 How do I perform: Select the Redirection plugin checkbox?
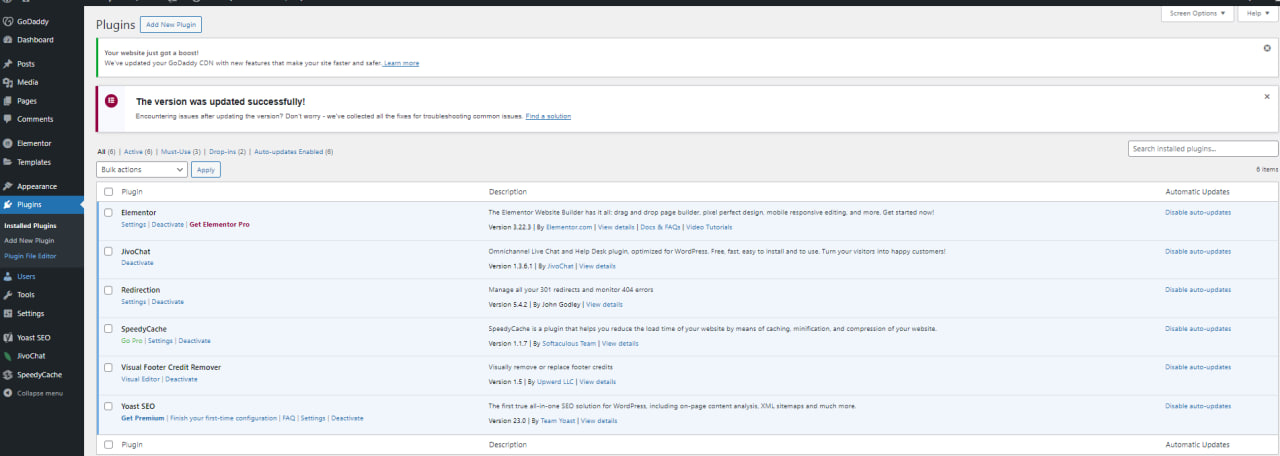(x=109, y=290)
